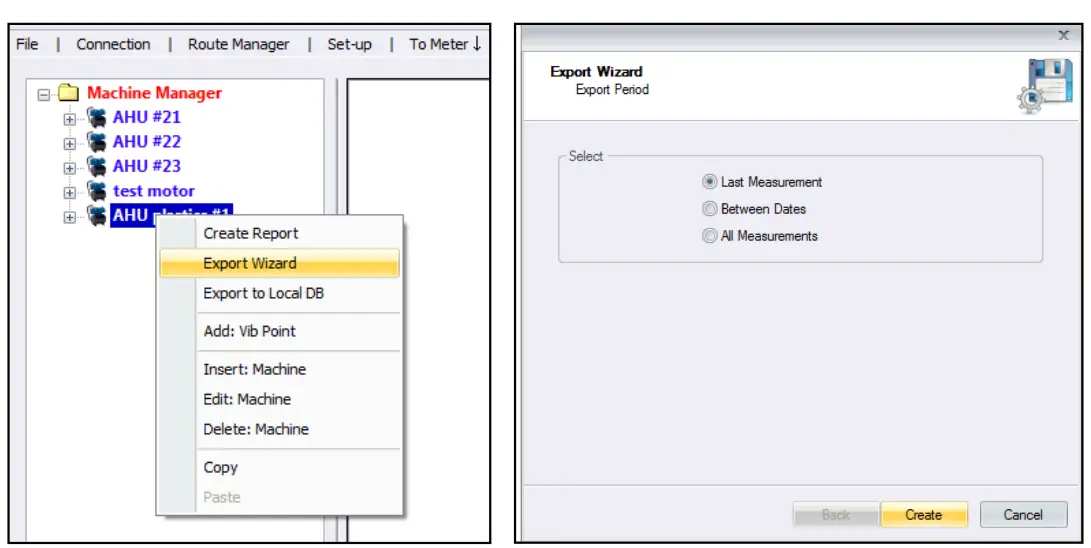Choose Export Wizard from context menu
Image resolution: width=1091 pixels, height=548 pixels.
[280, 264]
